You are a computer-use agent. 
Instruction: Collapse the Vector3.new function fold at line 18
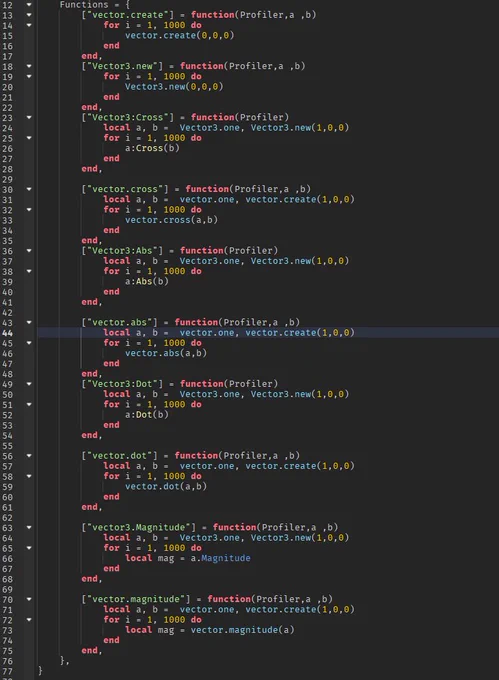point(29,66)
